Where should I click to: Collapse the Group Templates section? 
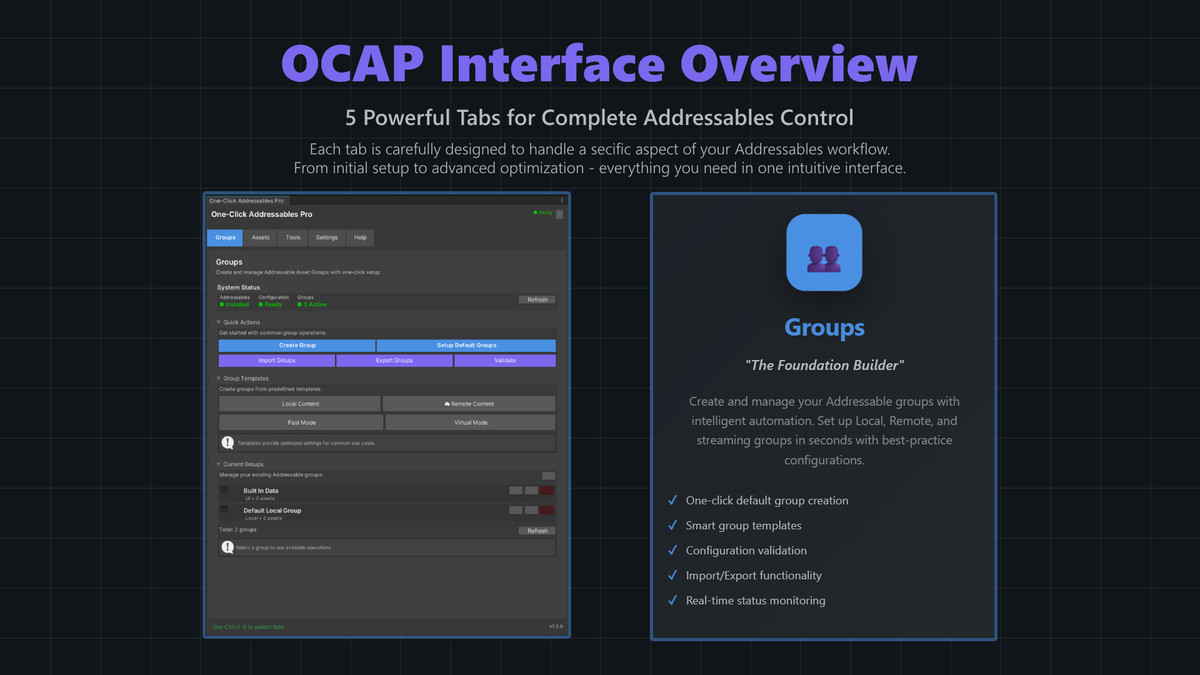pyautogui.click(x=218, y=379)
